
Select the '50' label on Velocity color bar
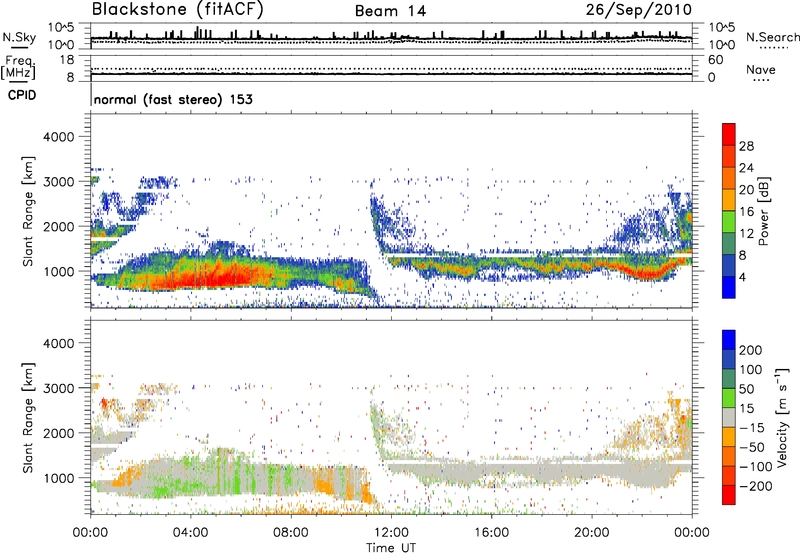(x=746, y=389)
